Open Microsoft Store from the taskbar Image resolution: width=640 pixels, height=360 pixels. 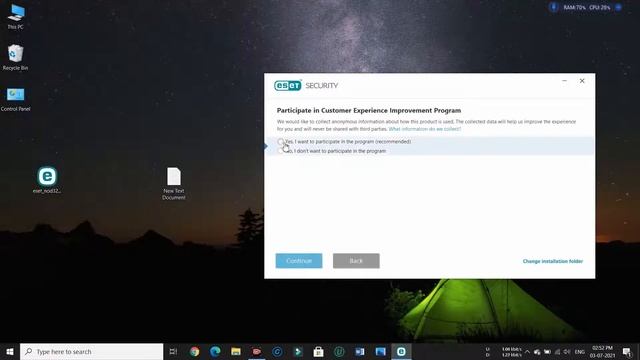click(318, 351)
